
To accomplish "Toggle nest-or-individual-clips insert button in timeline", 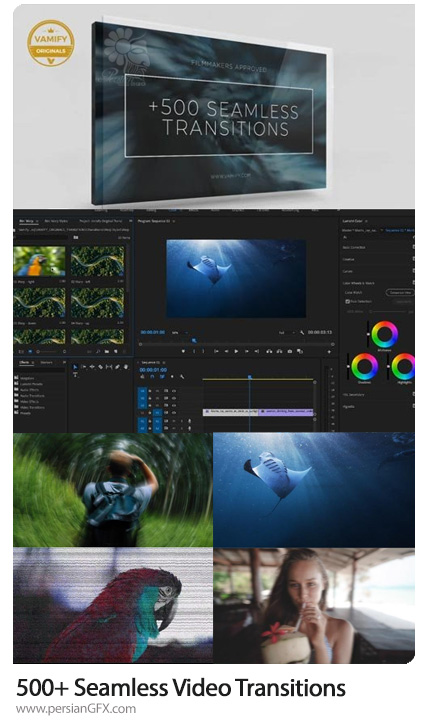I will pyautogui.click(x=142, y=377).
